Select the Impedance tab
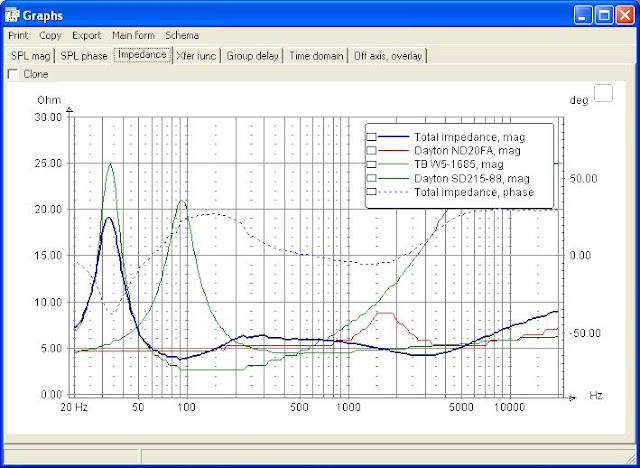640x468 pixels. pos(142,55)
